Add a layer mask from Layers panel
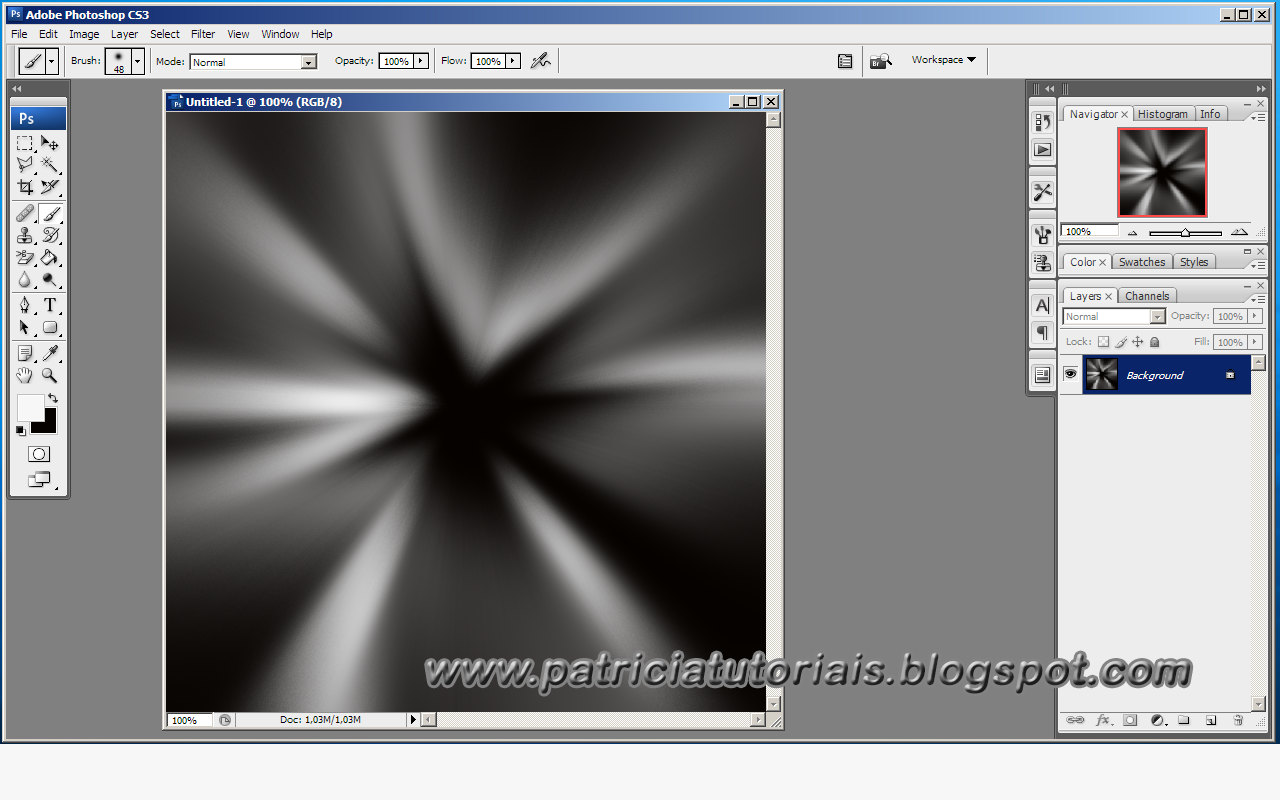This screenshot has height=800, width=1280. tap(1130, 720)
